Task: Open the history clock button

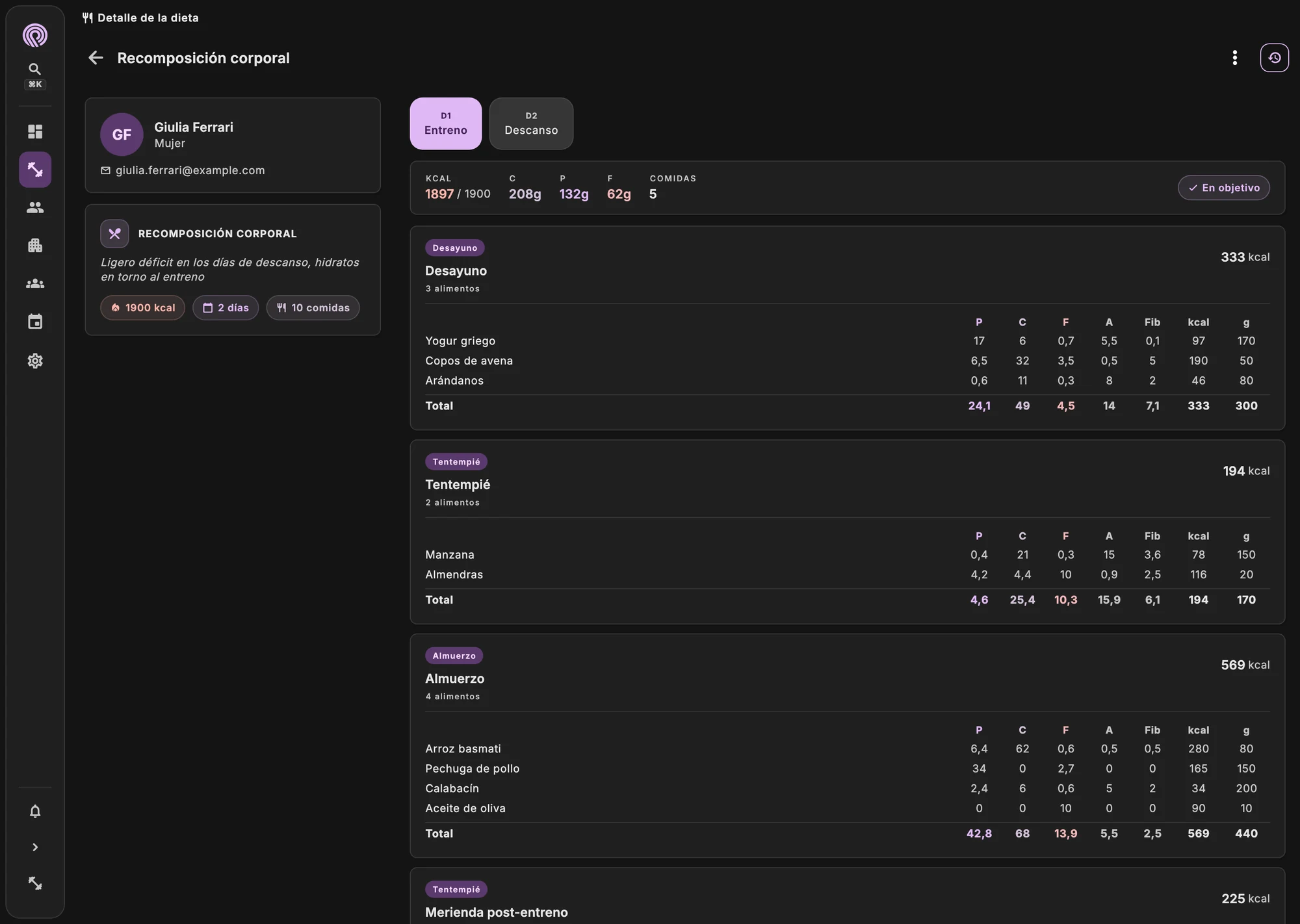Action: click(x=1274, y=58)
